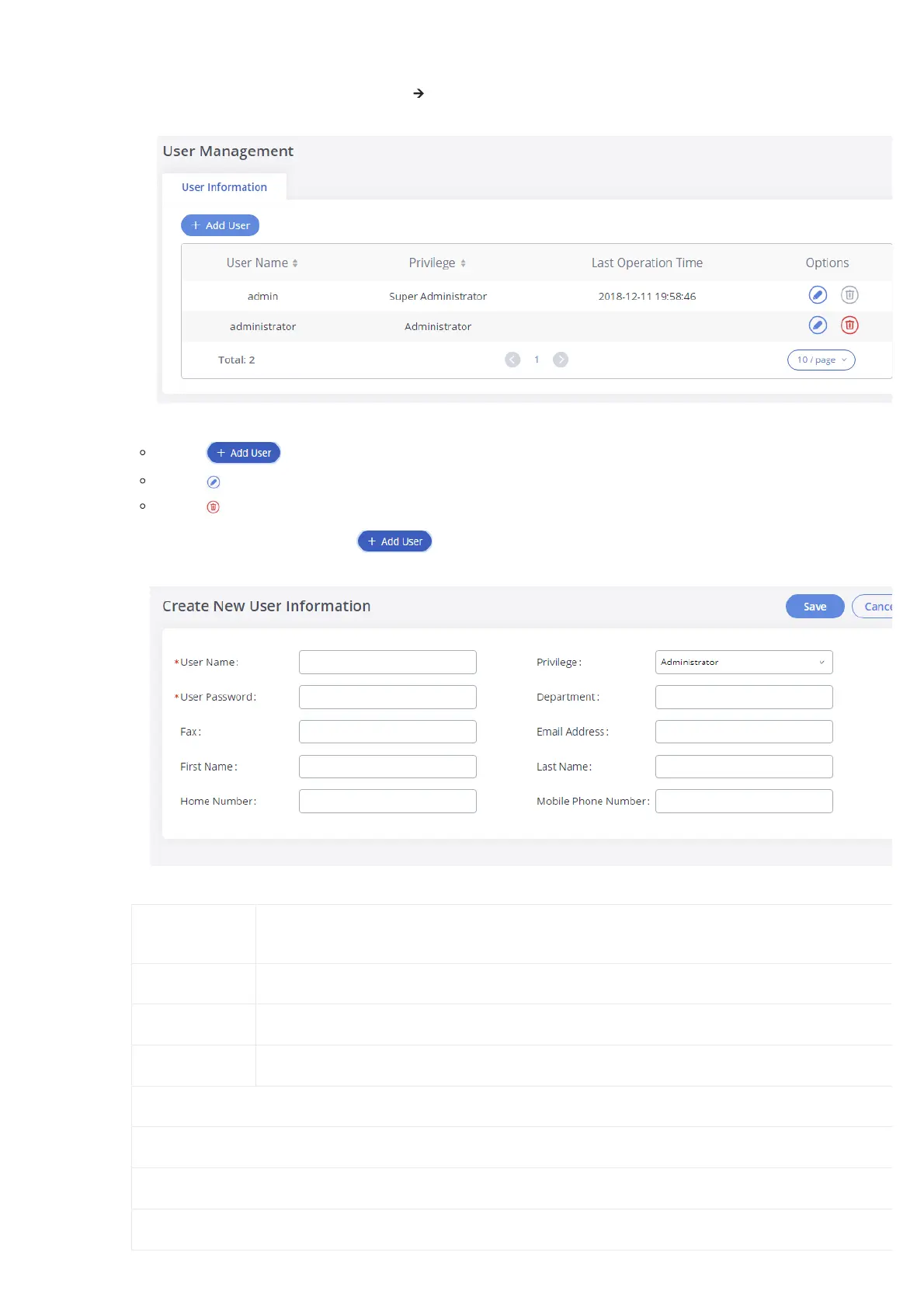Focus the First Name input field
Viewport: 924px width, 1308px height.
[x=387, y=767]
